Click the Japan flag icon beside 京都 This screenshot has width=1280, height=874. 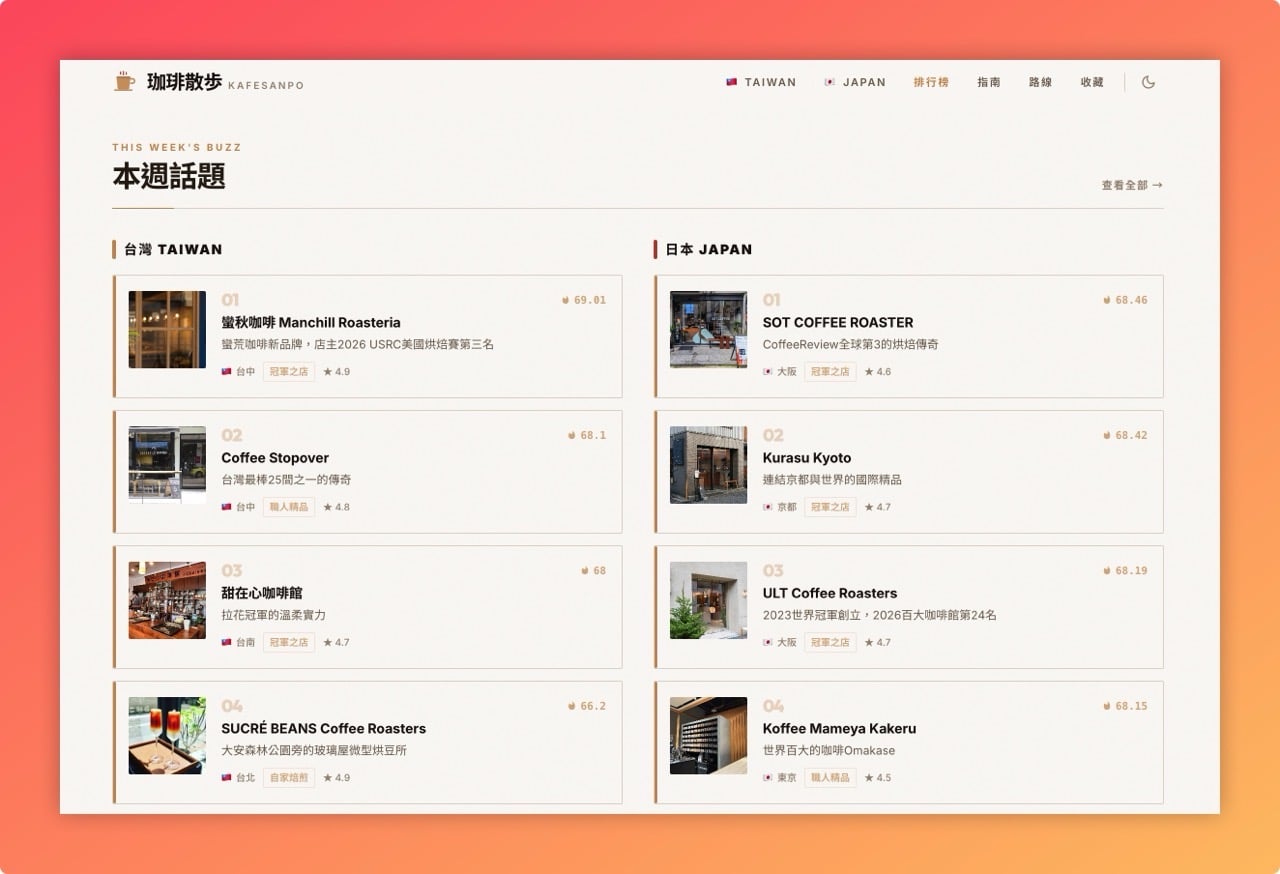(768, 507)
